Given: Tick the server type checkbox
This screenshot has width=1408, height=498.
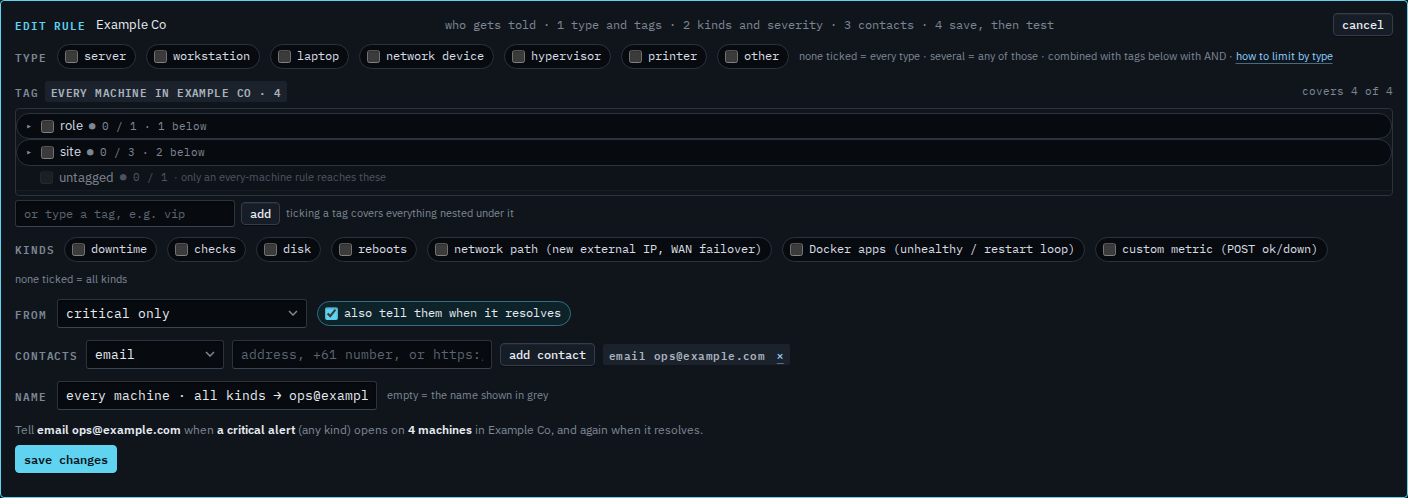Looking at the screenshot, I should [x=71, y=56].
